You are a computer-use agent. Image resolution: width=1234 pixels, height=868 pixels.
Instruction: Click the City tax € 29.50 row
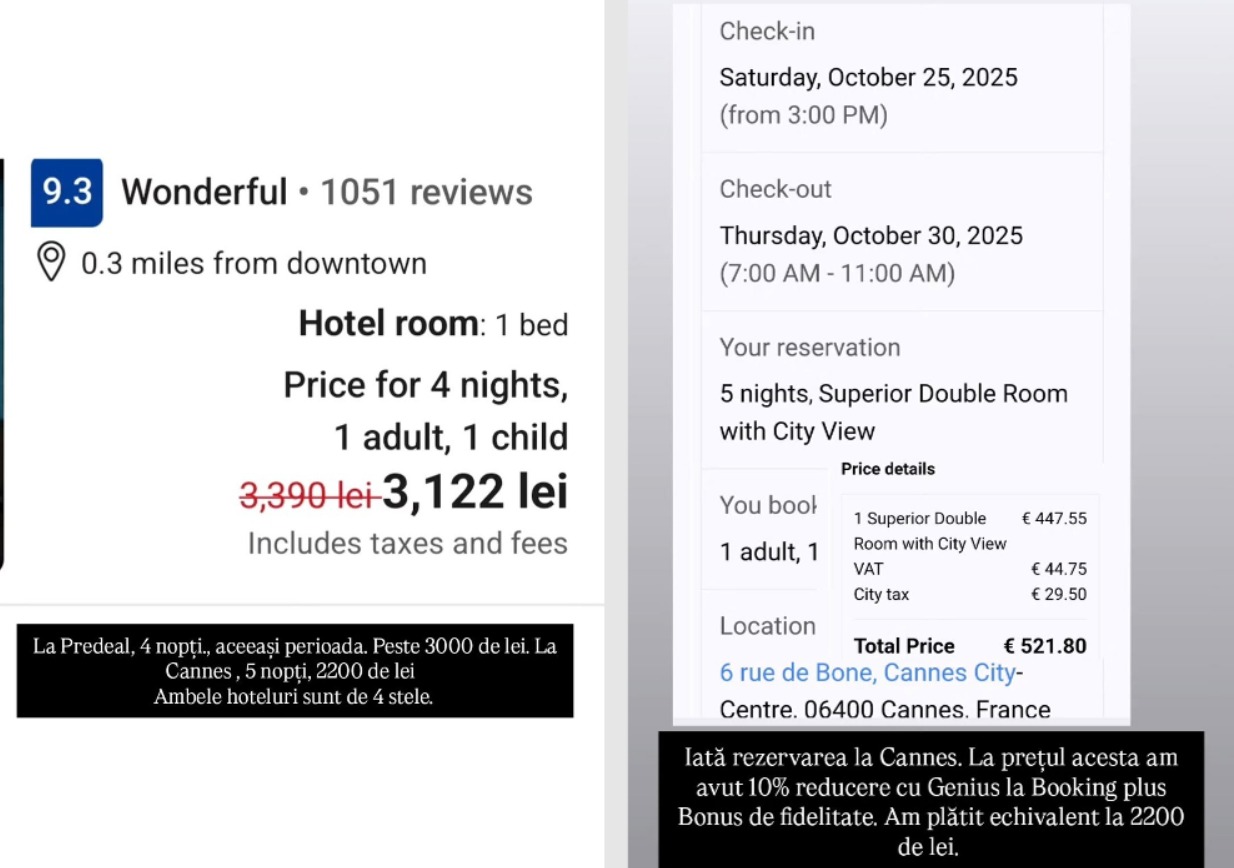(x=969, y=595)
